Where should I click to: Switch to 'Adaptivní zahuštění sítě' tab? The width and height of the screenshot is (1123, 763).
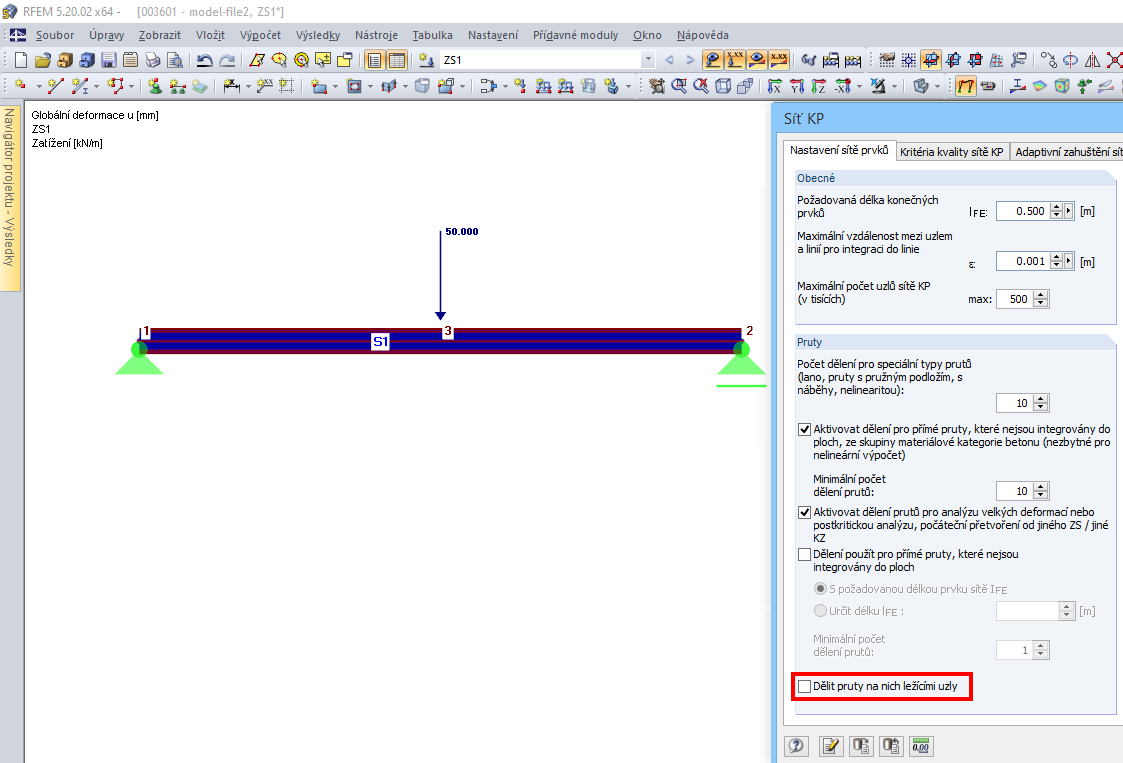(x=1067, y=152)
